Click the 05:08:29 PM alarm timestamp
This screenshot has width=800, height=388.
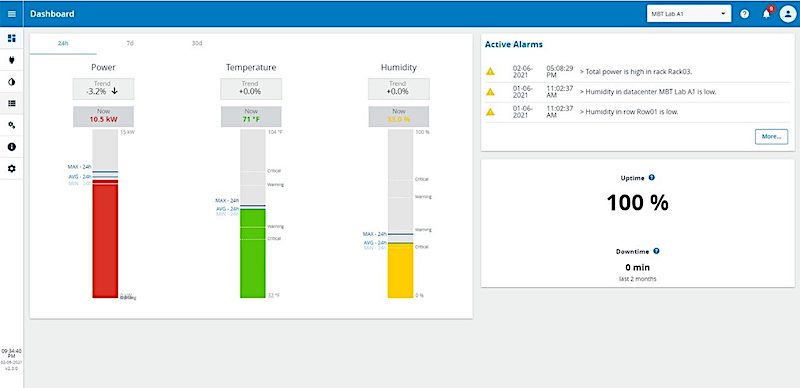point(560,72)
